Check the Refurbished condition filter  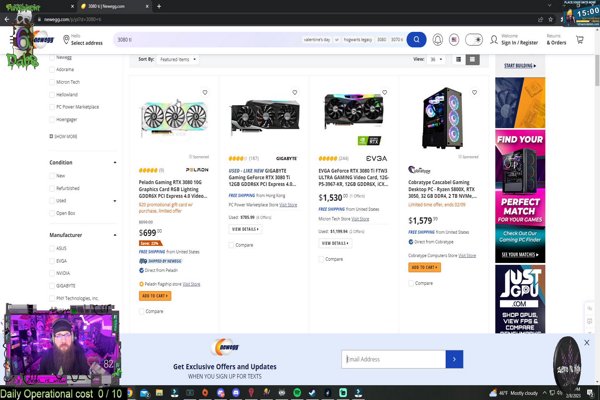(52, 188)
